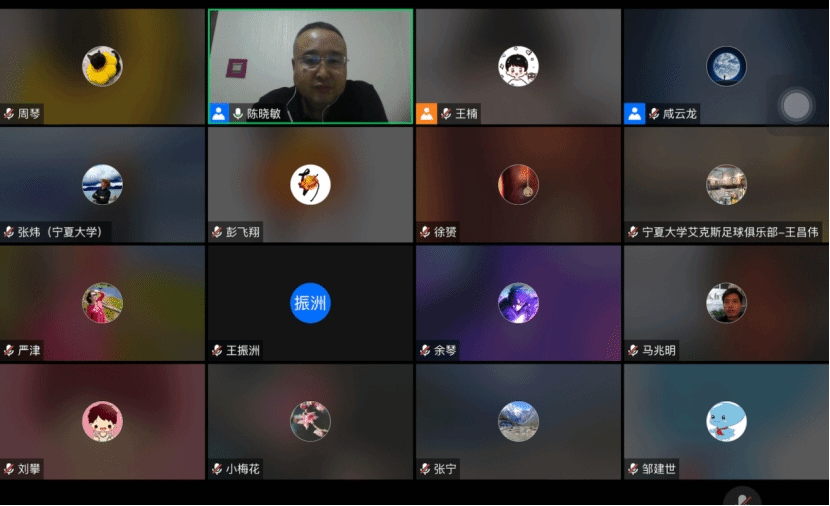Click the sunflower avatar of 周琴
Viewport: 830px width, 506px height.
point(102,66)
